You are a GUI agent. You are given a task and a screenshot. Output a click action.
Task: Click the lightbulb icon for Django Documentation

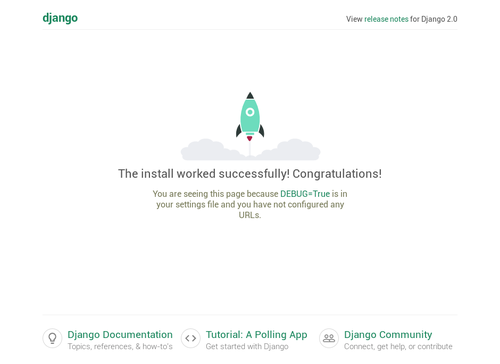pyautogui.click(x=52, y=338)
